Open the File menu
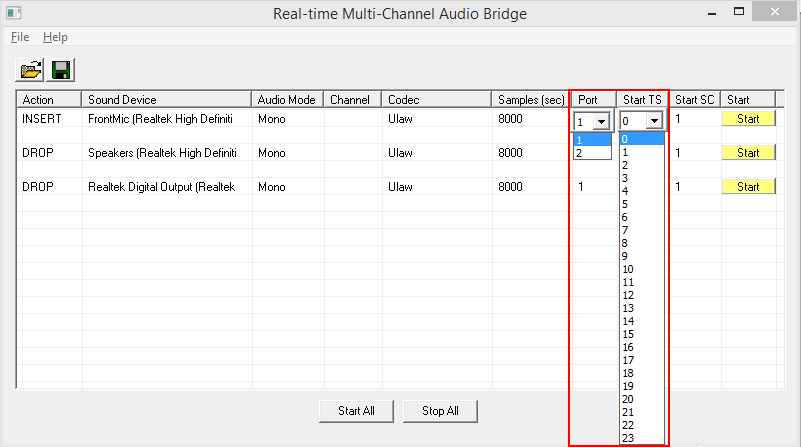This screenshot has height=447, width=801. (20, 37)
